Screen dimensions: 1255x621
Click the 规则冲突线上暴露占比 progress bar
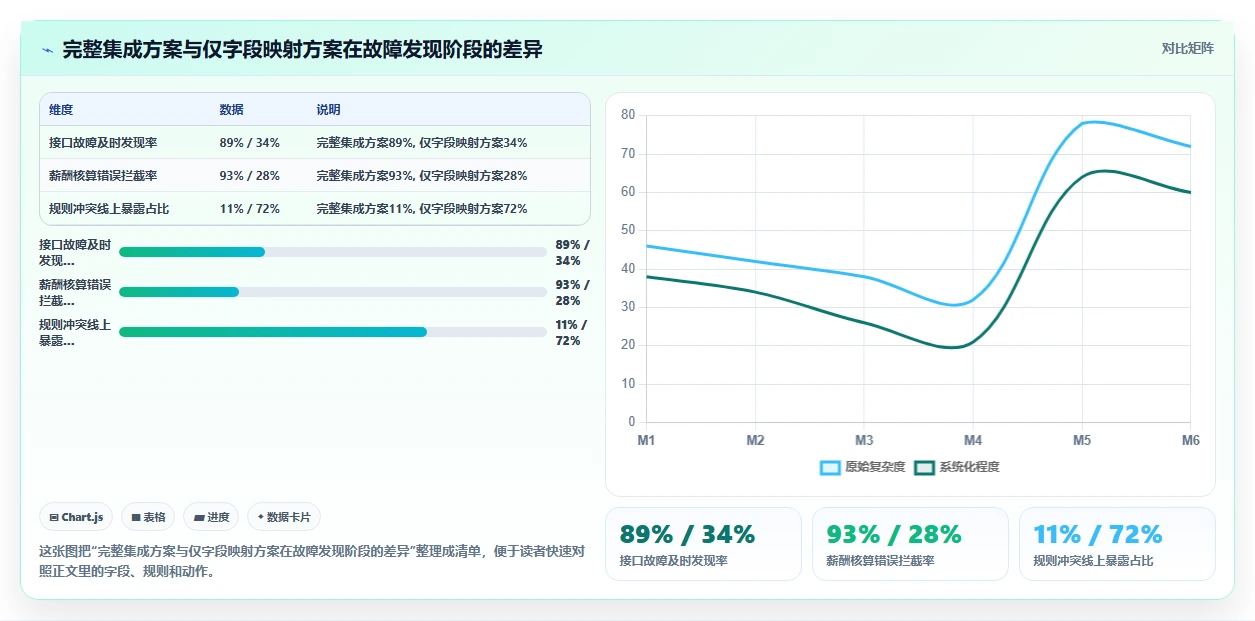(x=333, y=332)
